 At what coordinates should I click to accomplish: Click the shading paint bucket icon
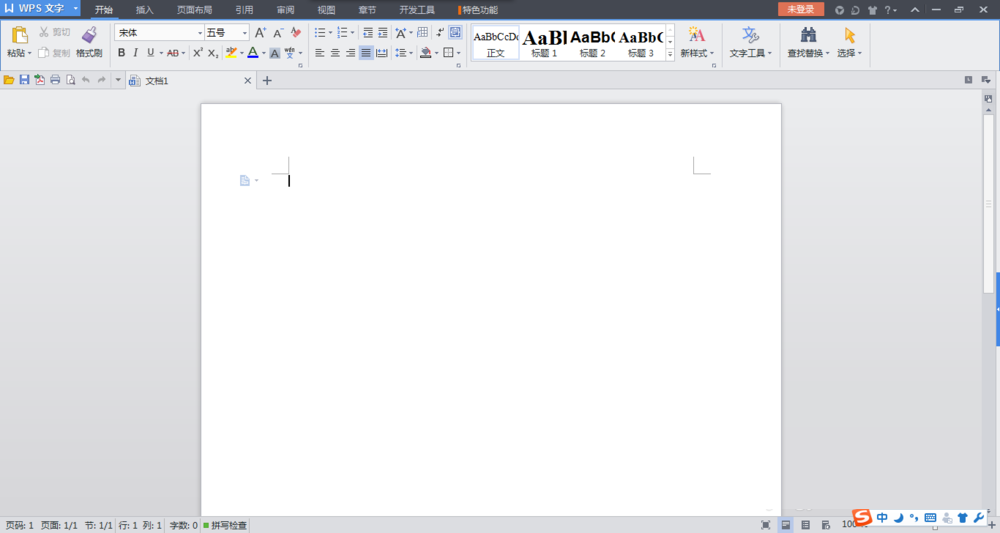click(x=425, y=53)
